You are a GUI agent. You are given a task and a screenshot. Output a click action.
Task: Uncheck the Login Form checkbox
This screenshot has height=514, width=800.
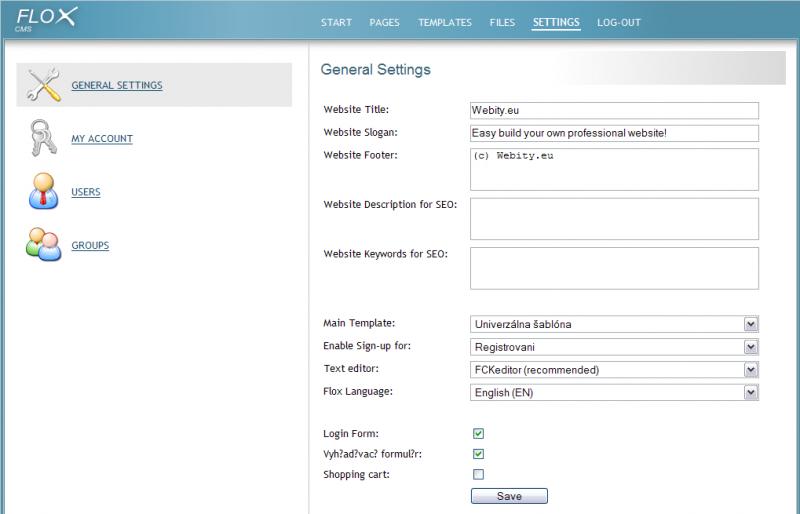(x=478, y=433)
